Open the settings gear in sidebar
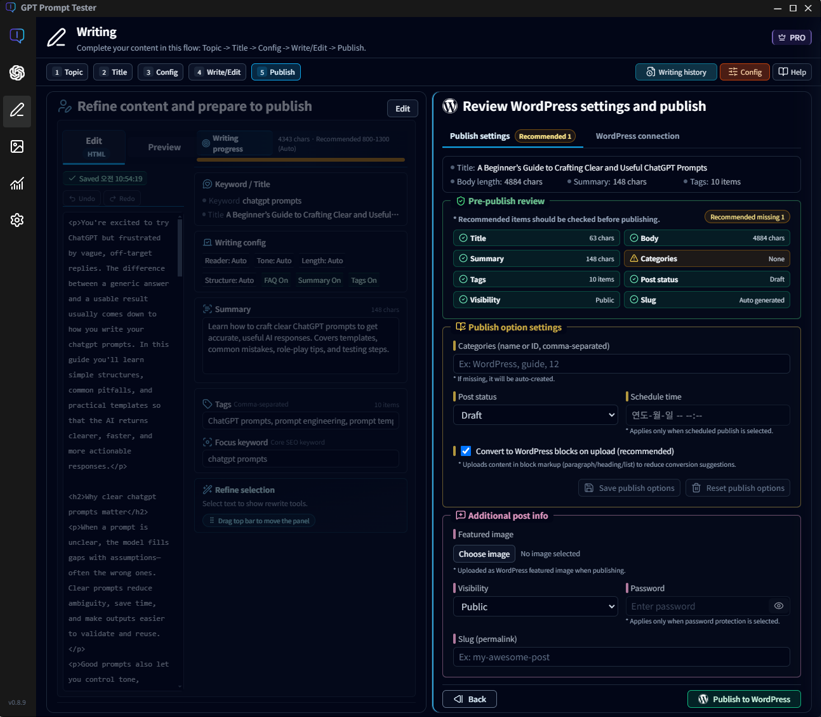Viewport: 821px width, 717px height. pyautogui.click(x=17, y=220)
